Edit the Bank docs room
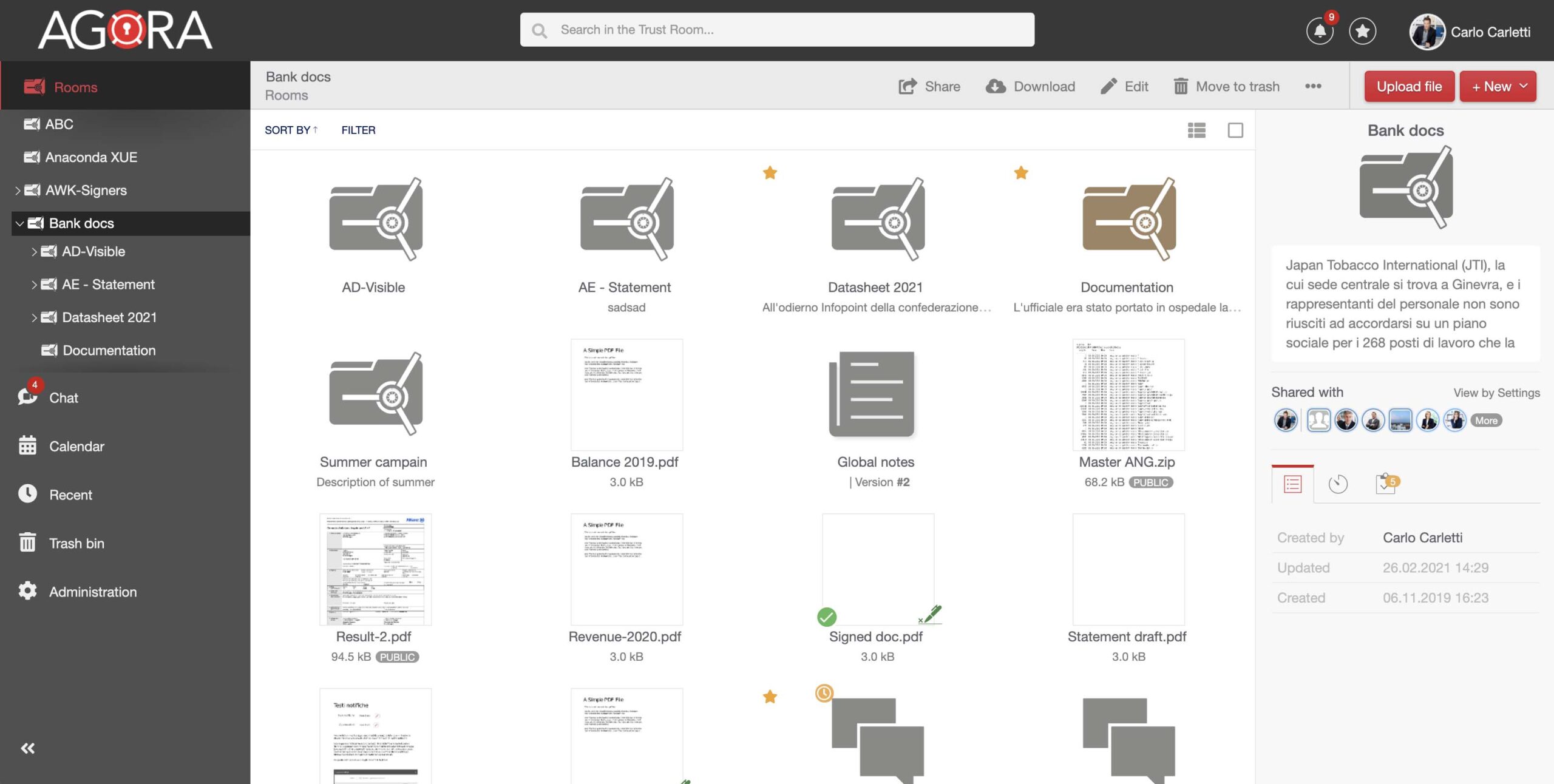 click(x=1125, y=86)
